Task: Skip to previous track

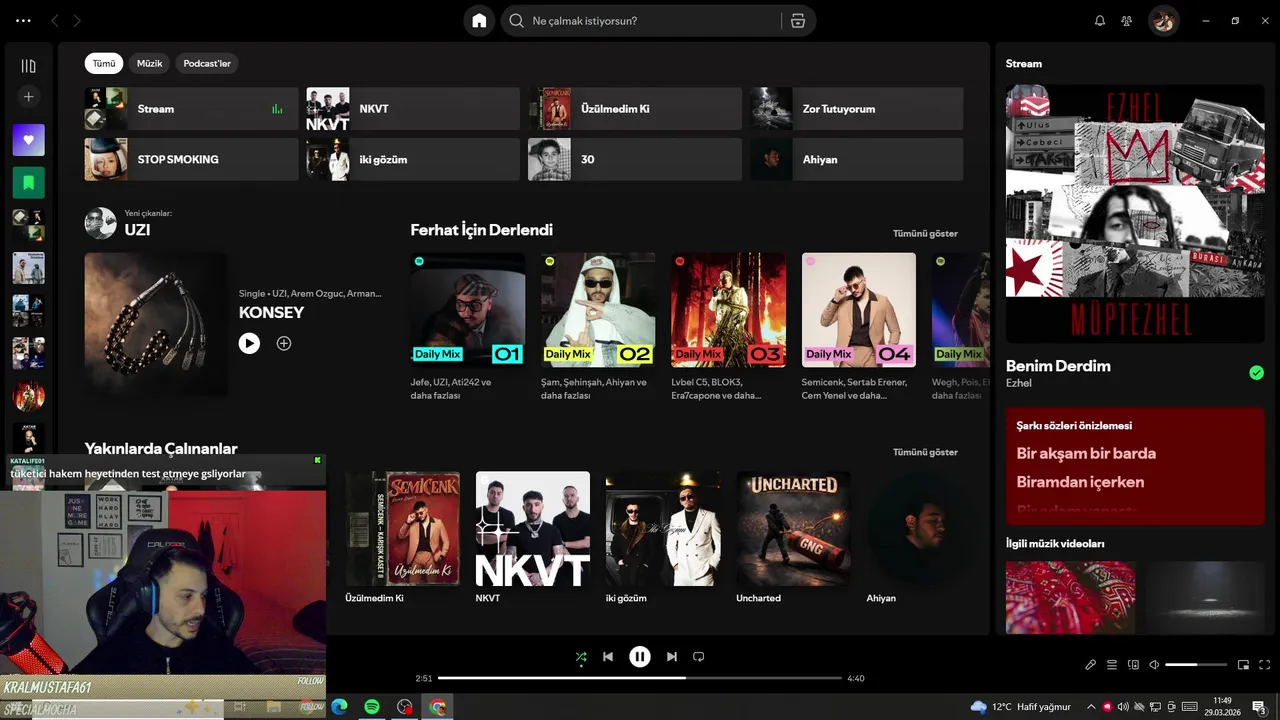Action: tap(608, 657)
